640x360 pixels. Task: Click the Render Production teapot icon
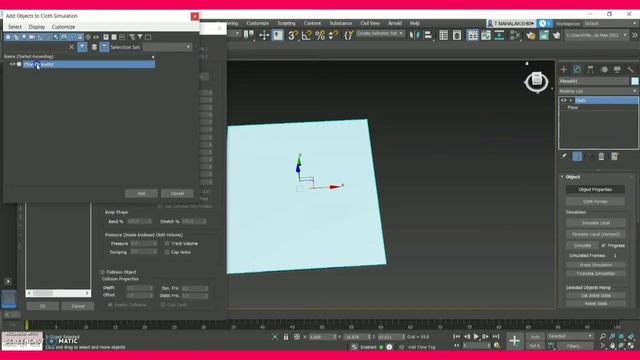point(556,36)
